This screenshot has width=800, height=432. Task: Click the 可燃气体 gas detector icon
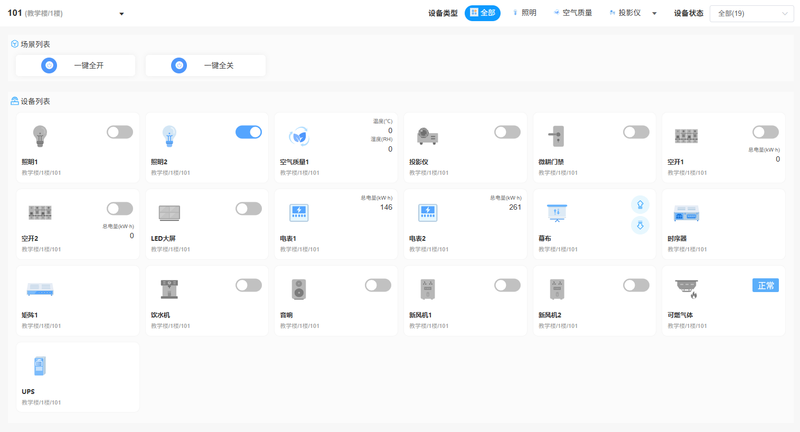[686, 289]
